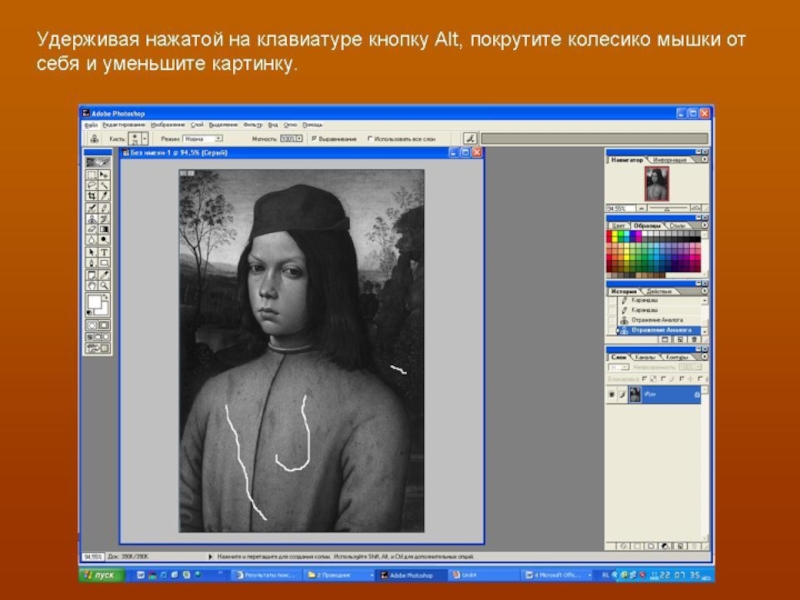This screenshot has width=800, height=600.
Task: Toggle lock position checkbox in Layers
Action: 682,379
